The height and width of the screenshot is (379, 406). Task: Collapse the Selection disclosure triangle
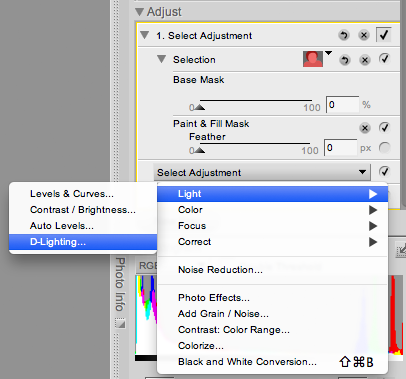(162, 59)
